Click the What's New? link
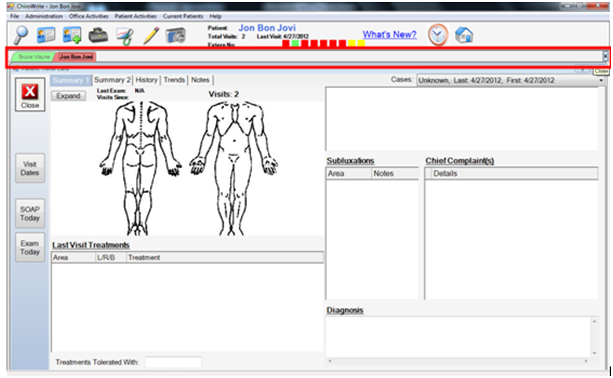Viewport: 613px width, 378px height. pyautogui.click(x=389, y=34)
